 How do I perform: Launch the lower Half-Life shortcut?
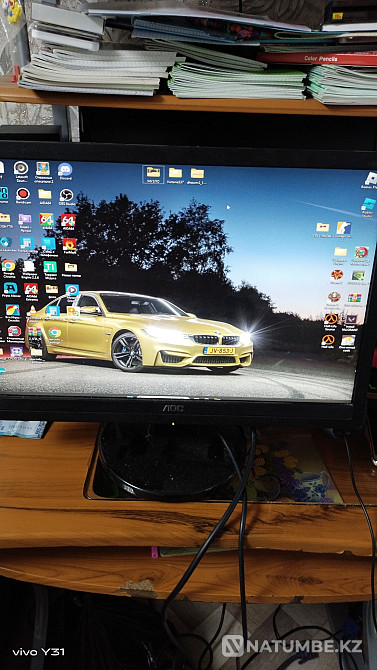[x=328, y=341]
